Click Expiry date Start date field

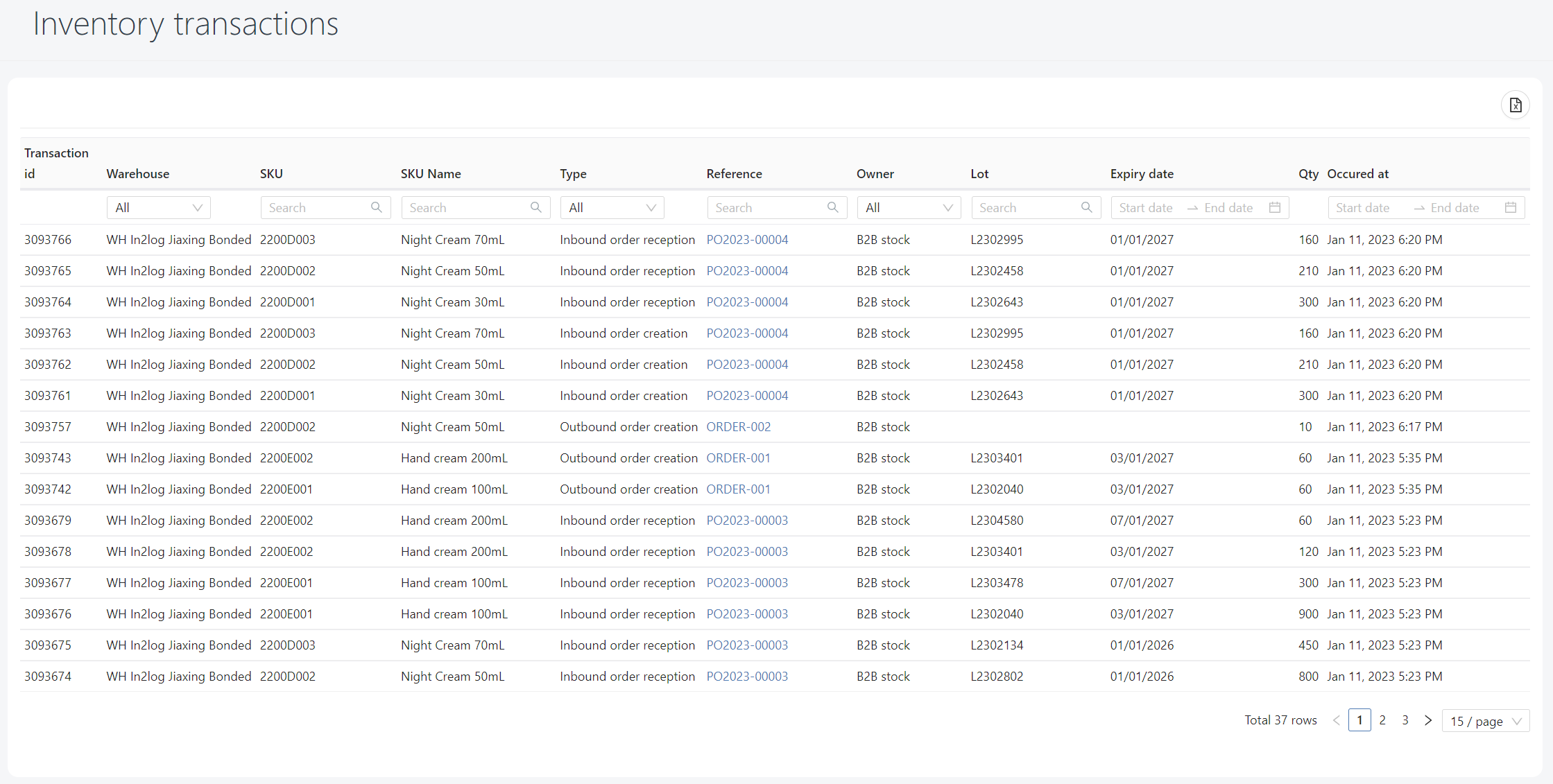pyautogui.click(x=1146, y=207)
